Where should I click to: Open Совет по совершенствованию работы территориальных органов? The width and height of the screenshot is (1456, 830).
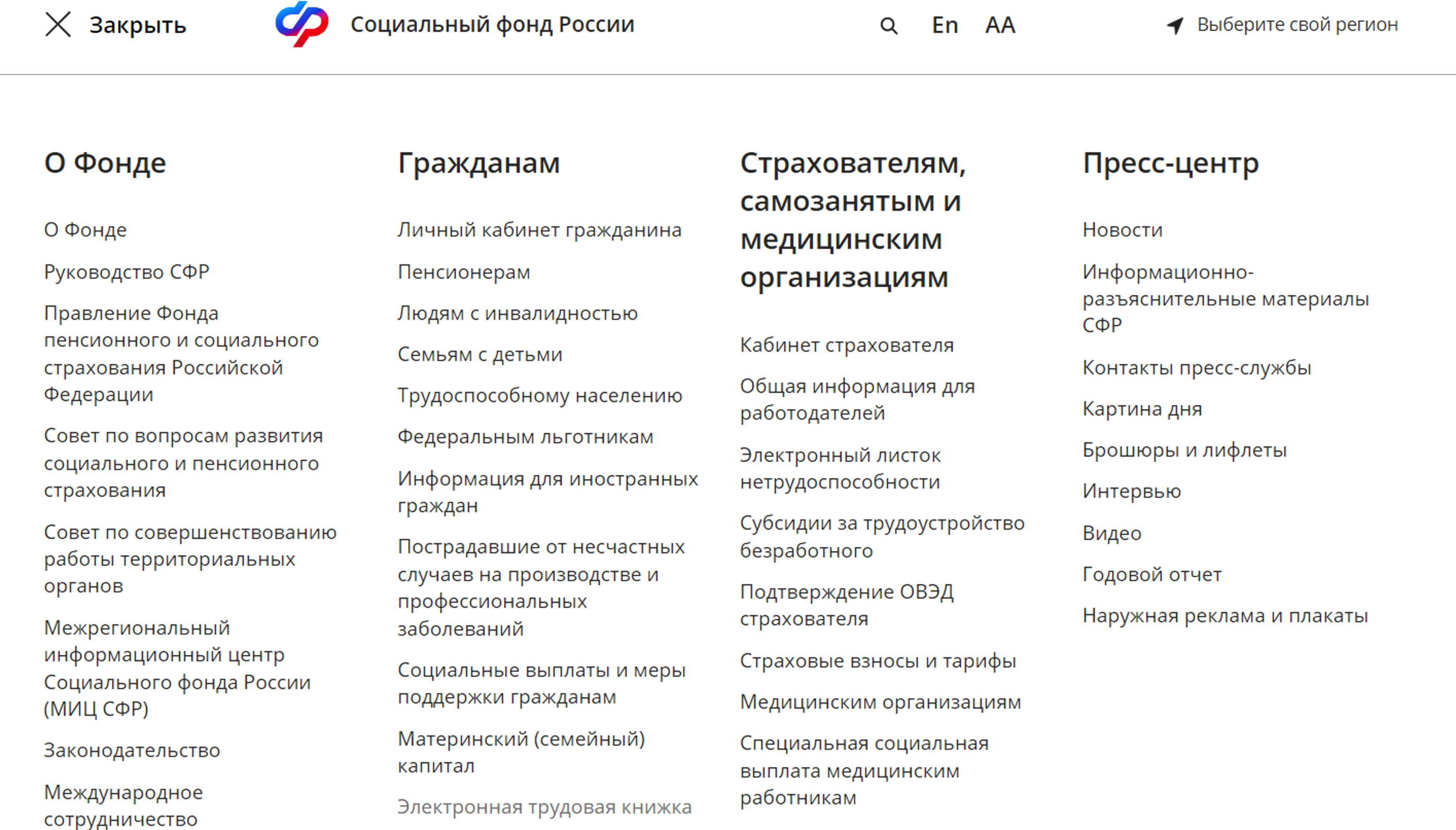(x=190, y=558)
